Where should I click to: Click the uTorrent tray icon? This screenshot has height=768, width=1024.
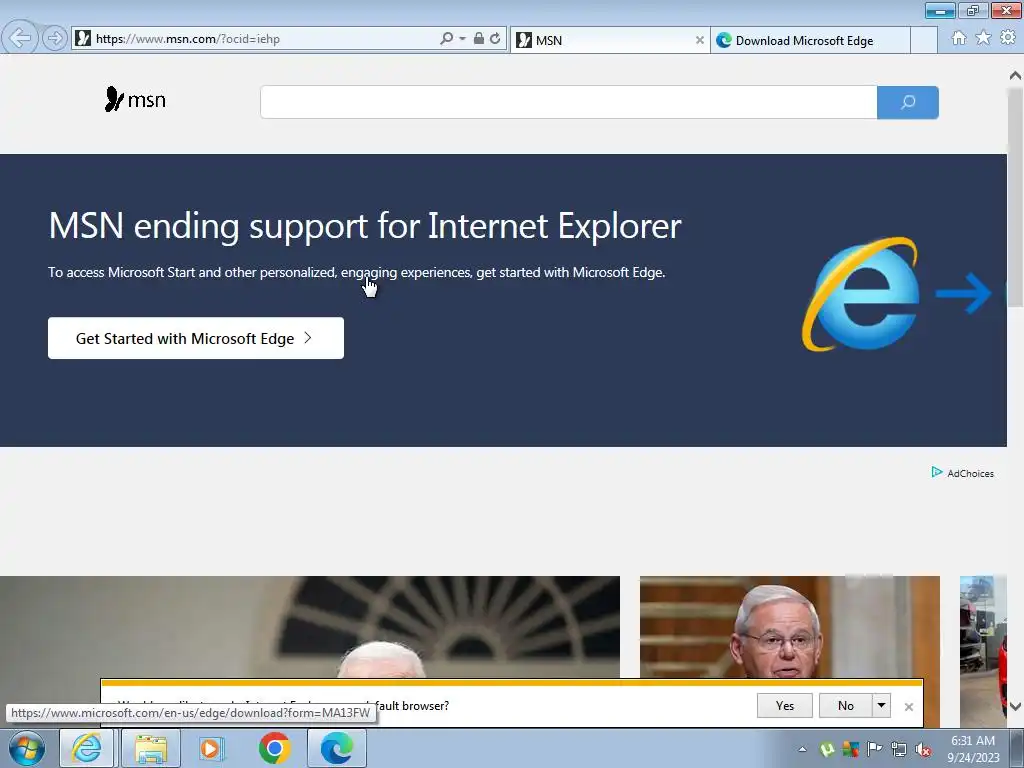(x=827, y=749)
